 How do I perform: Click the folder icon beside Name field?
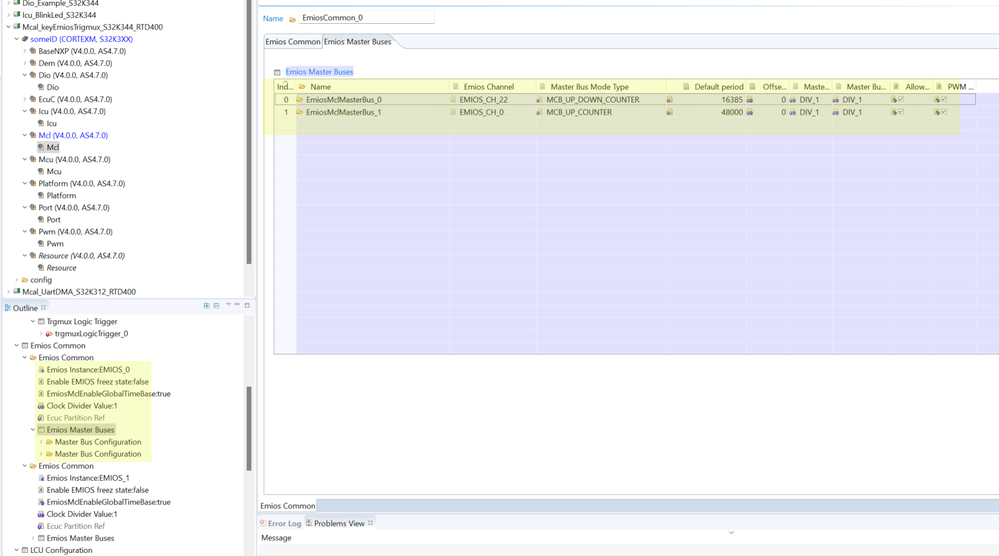click(292, 19)
